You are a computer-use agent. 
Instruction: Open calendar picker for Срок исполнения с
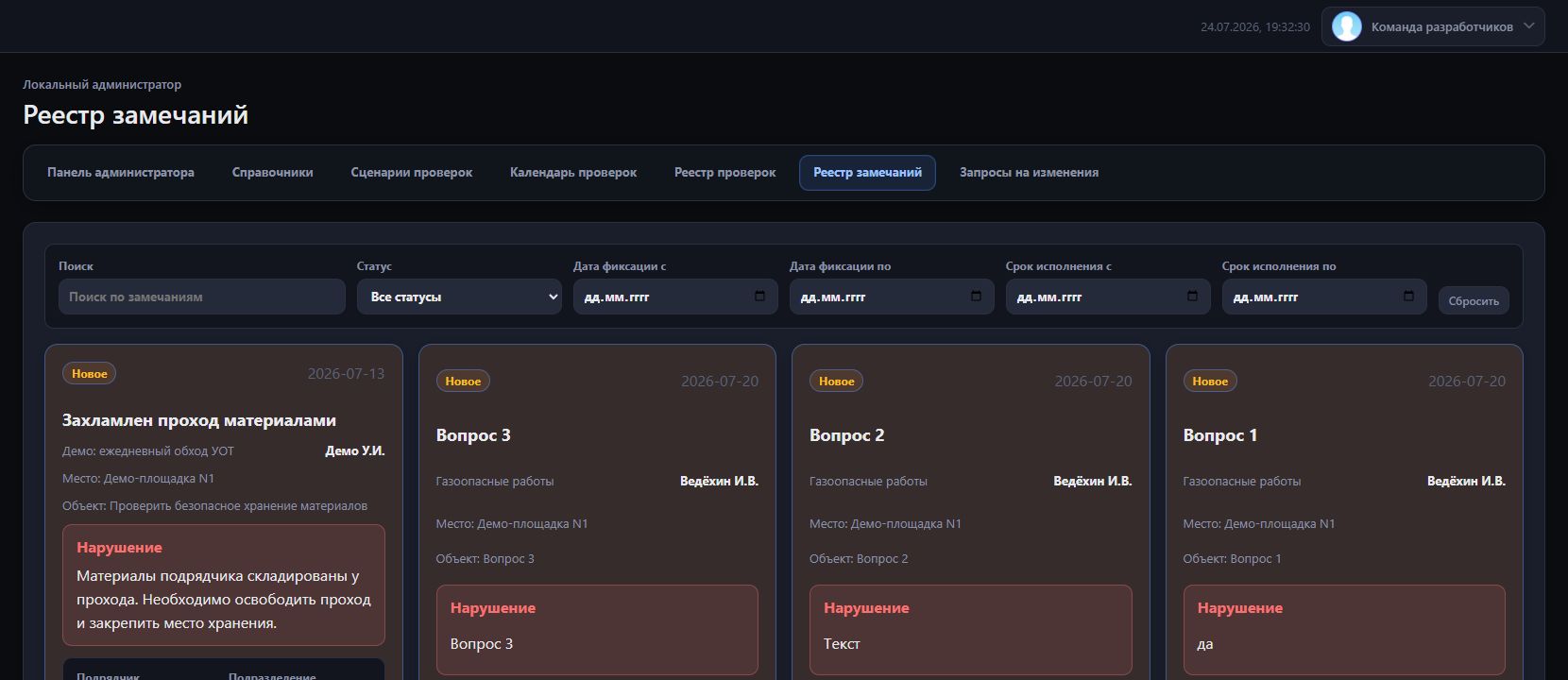point(1192,297)
